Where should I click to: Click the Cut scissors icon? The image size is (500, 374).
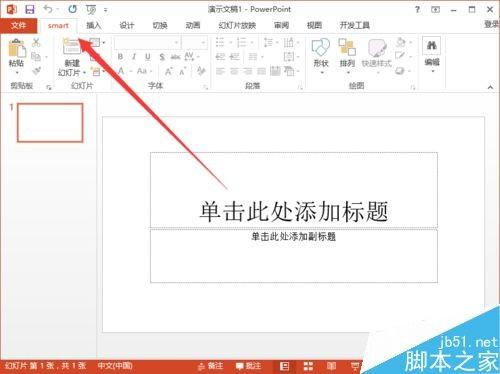(36, 42)
